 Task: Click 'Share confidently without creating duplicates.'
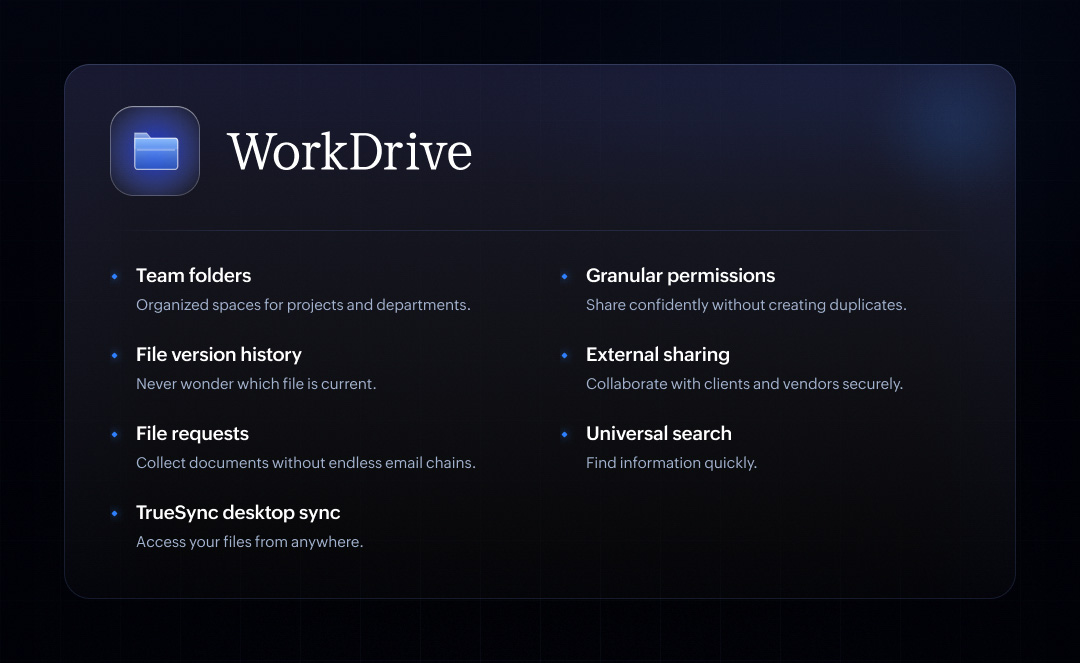click(746, 305)
